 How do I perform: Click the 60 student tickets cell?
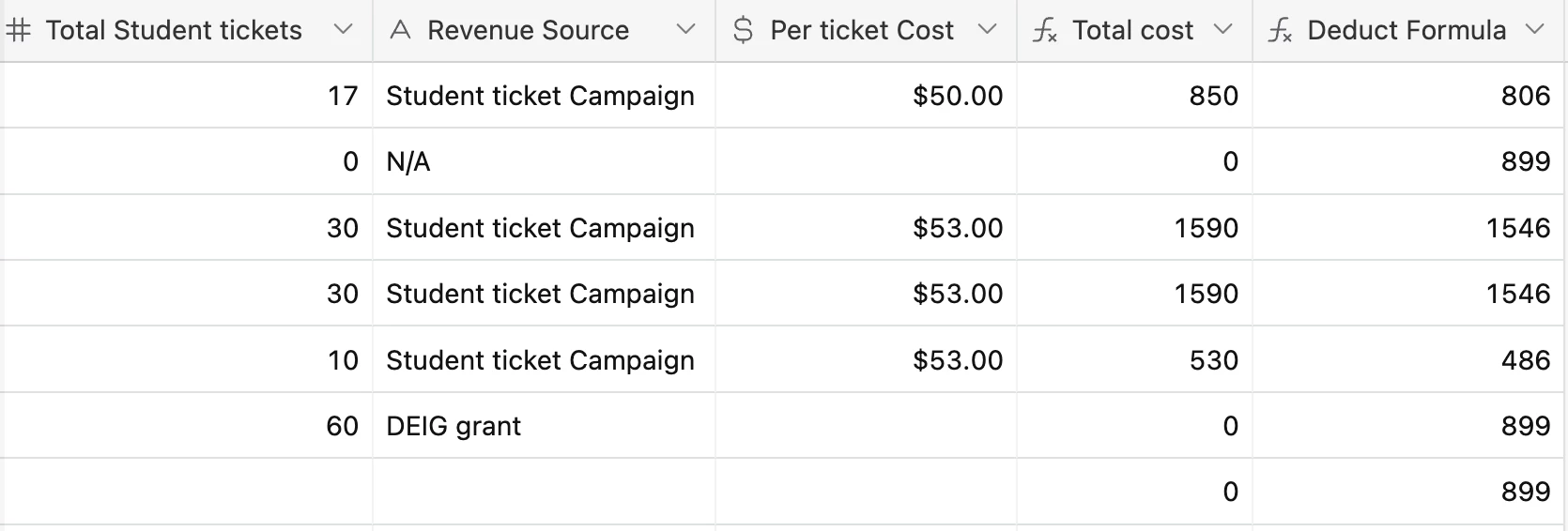(342, 426)
